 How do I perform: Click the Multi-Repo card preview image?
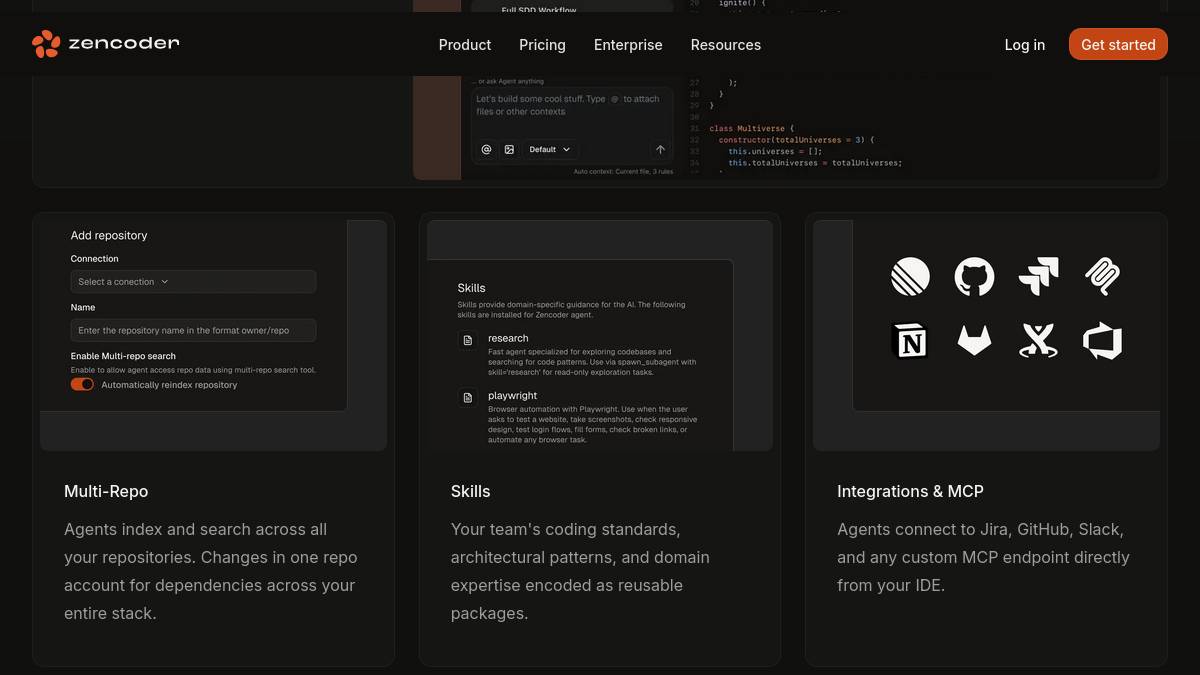213,335
